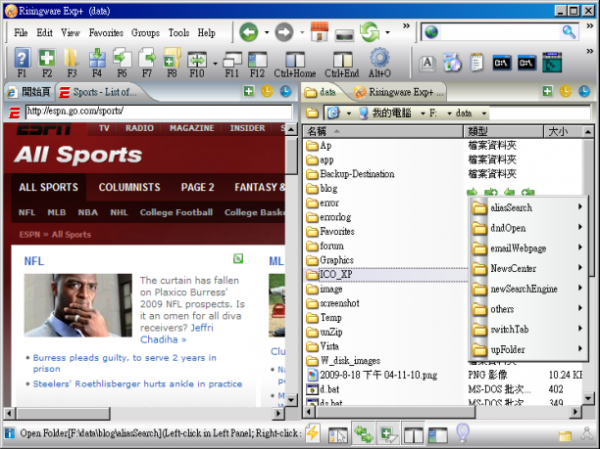The width and height of the screenshot is (600, 449).
Task: Click the Home house icon
Action: click(x=320, y=31)
